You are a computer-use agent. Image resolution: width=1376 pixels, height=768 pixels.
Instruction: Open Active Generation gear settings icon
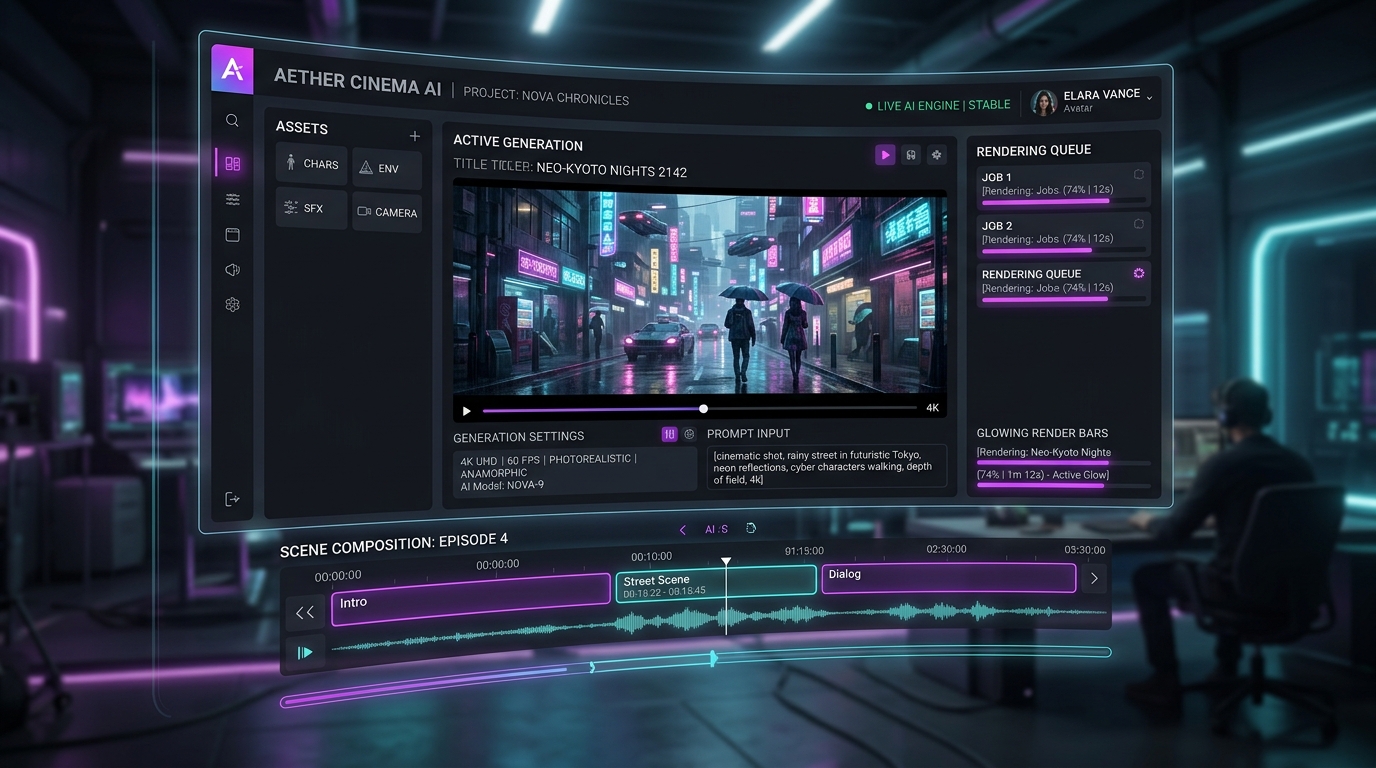click(936, 155)
